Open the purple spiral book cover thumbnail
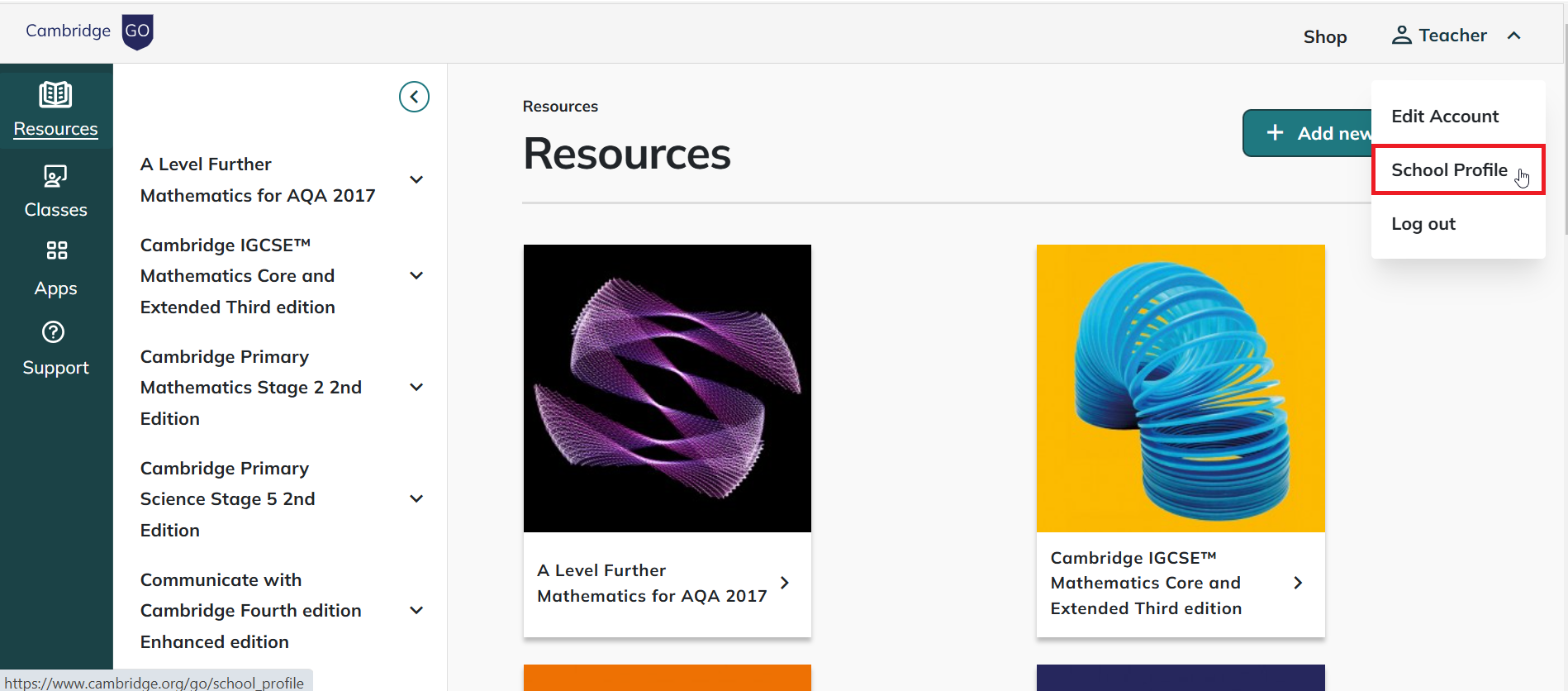 [667, 388]
